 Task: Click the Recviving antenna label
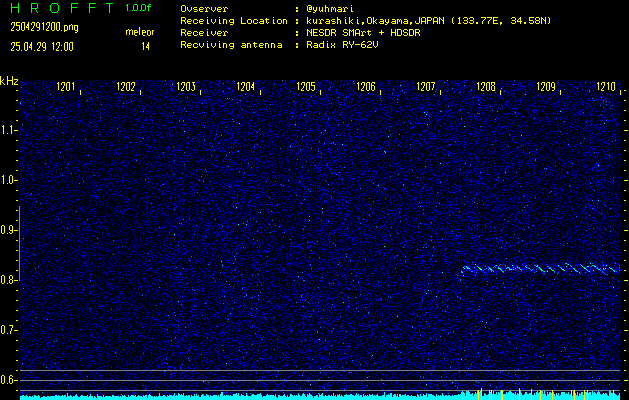(x=231, y=45)
